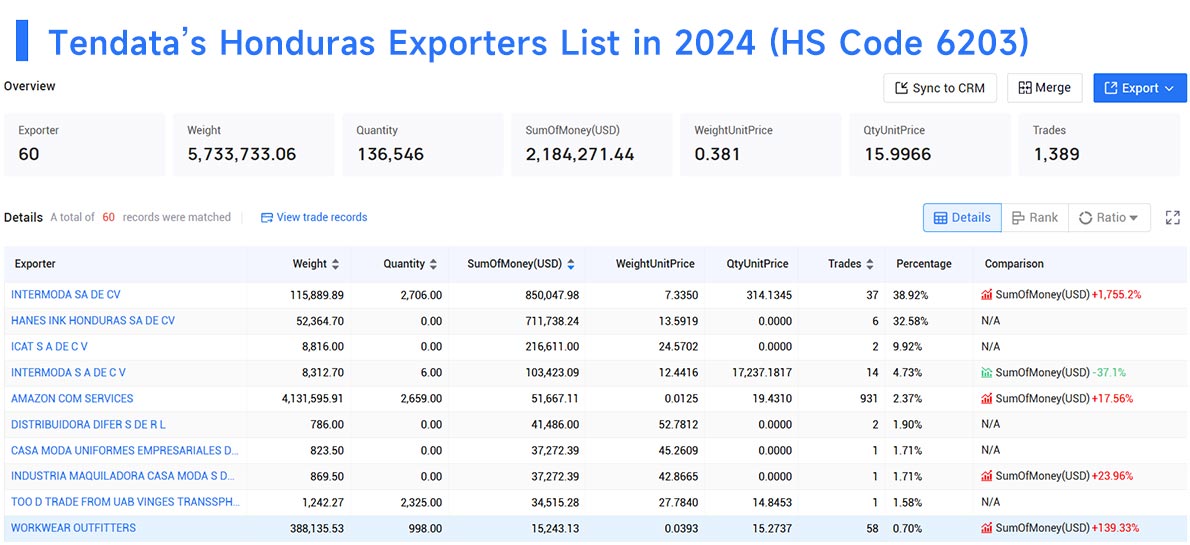Viewport: 1190px width, 545px height.
Task: Open exporter AMAZON COM SERVICES
Action: pos(72,399)
